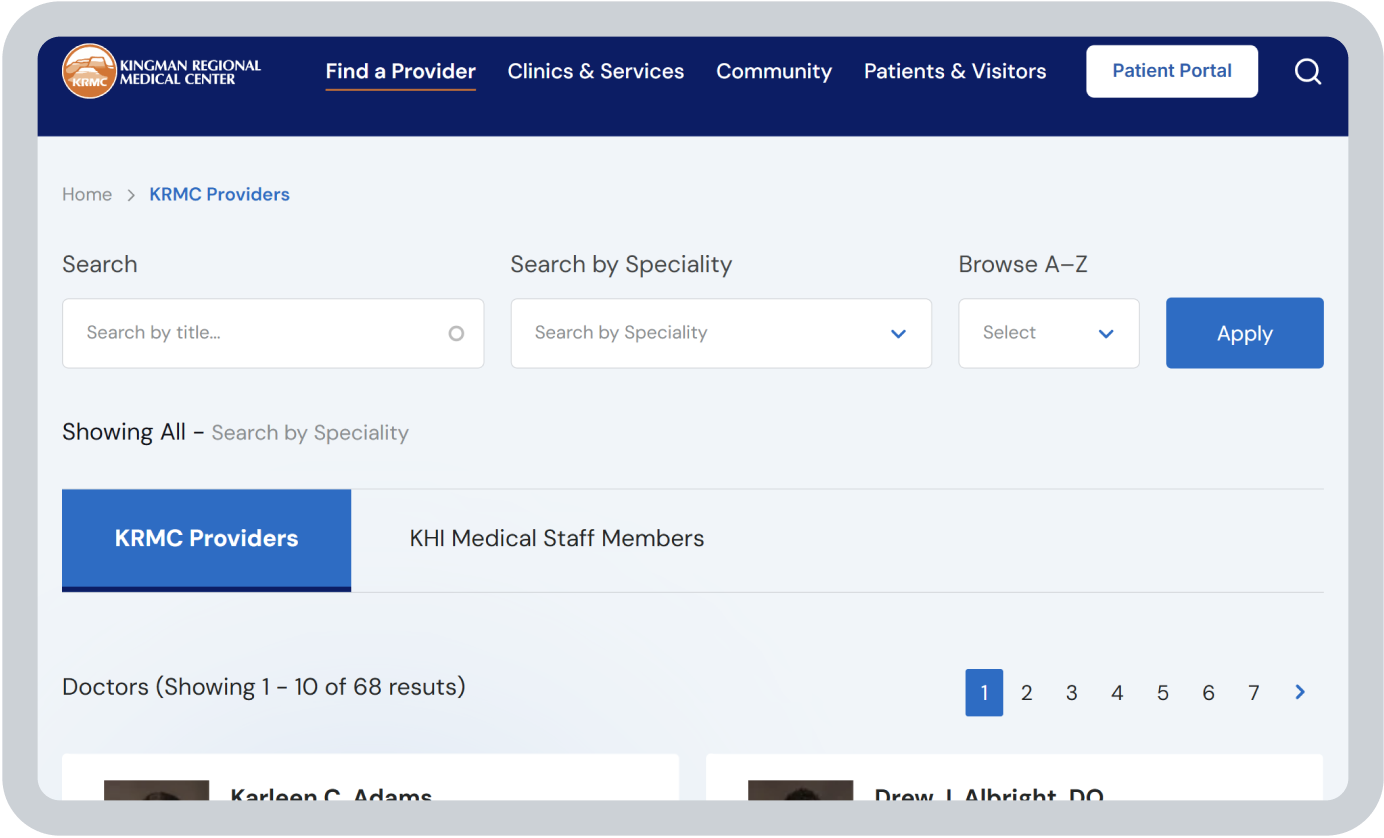Open the Community menu
Screen dimensions: 1384x838
pos(774,71)
